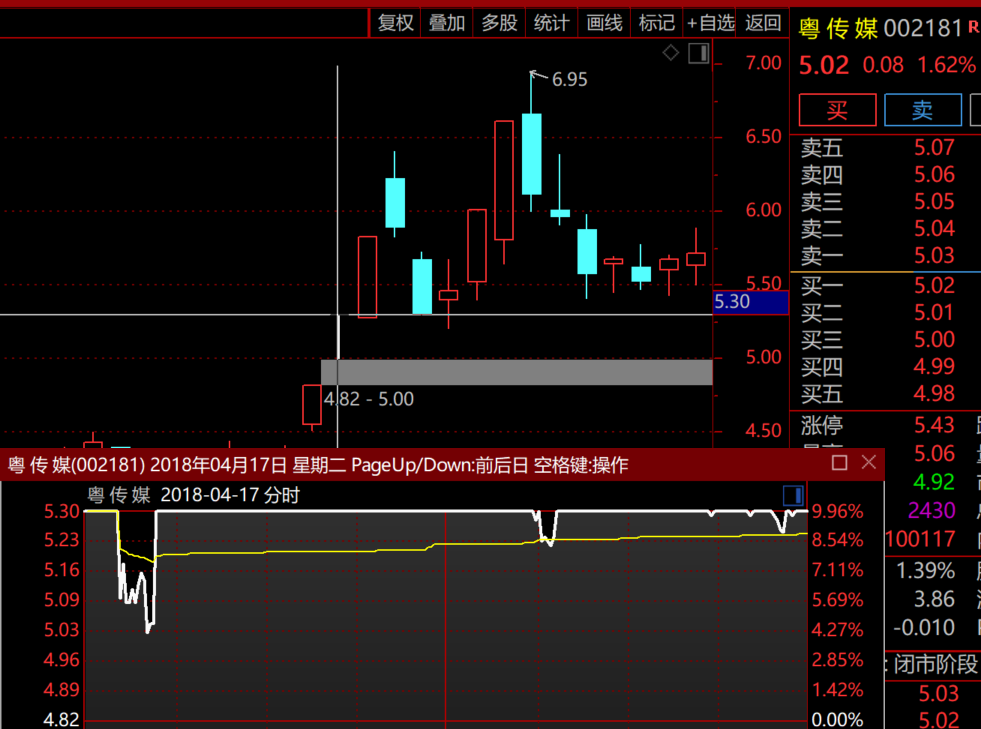This screenshot has height=729, width=981.
Task: Maximize the intraday popup window
Action: pos(840,462)
